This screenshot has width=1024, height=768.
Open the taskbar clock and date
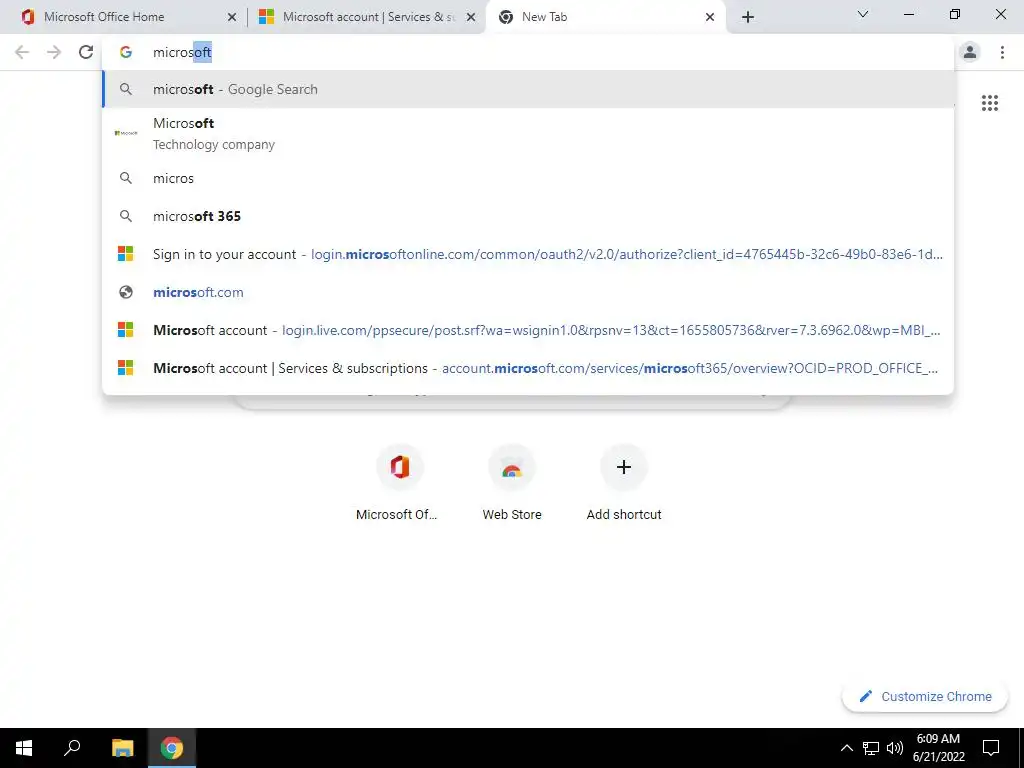[x=938, y=748]
